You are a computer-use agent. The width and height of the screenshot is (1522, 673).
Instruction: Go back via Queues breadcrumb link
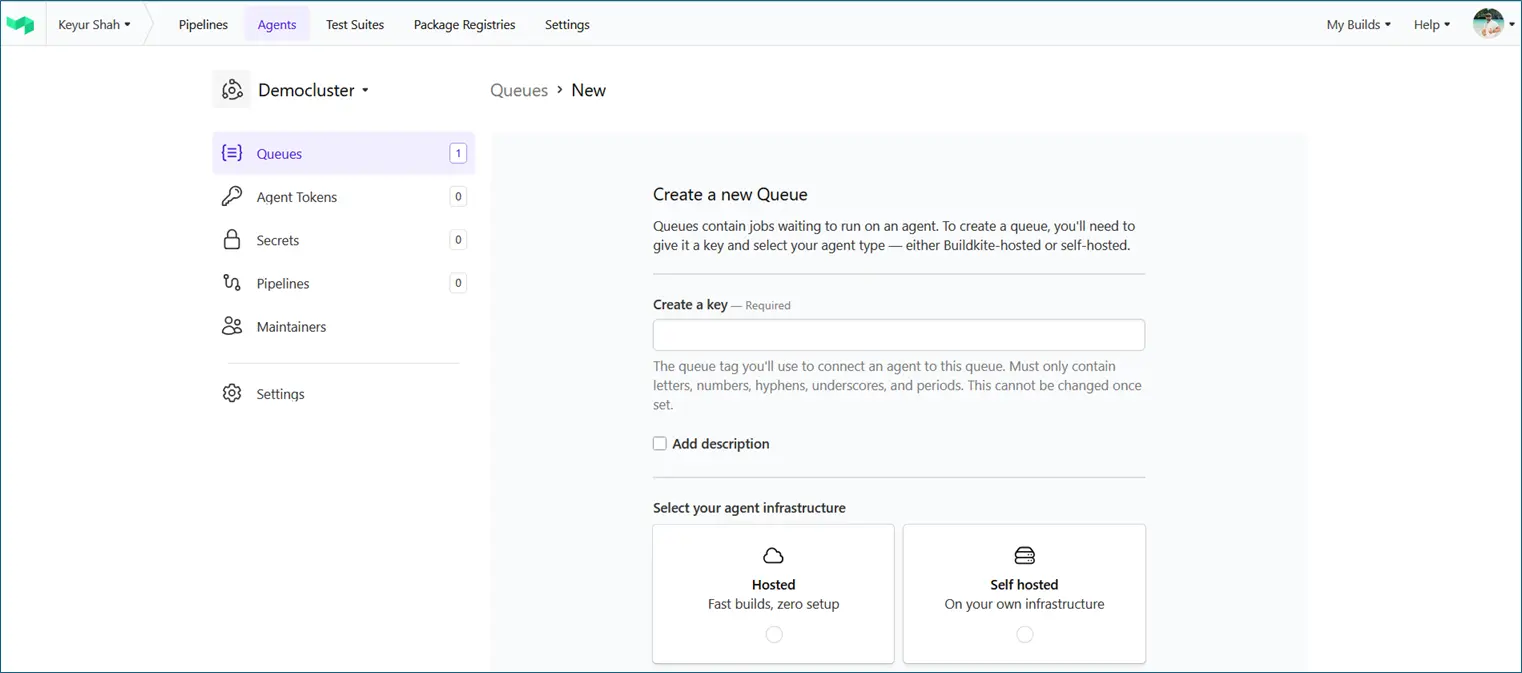[519, 90]
